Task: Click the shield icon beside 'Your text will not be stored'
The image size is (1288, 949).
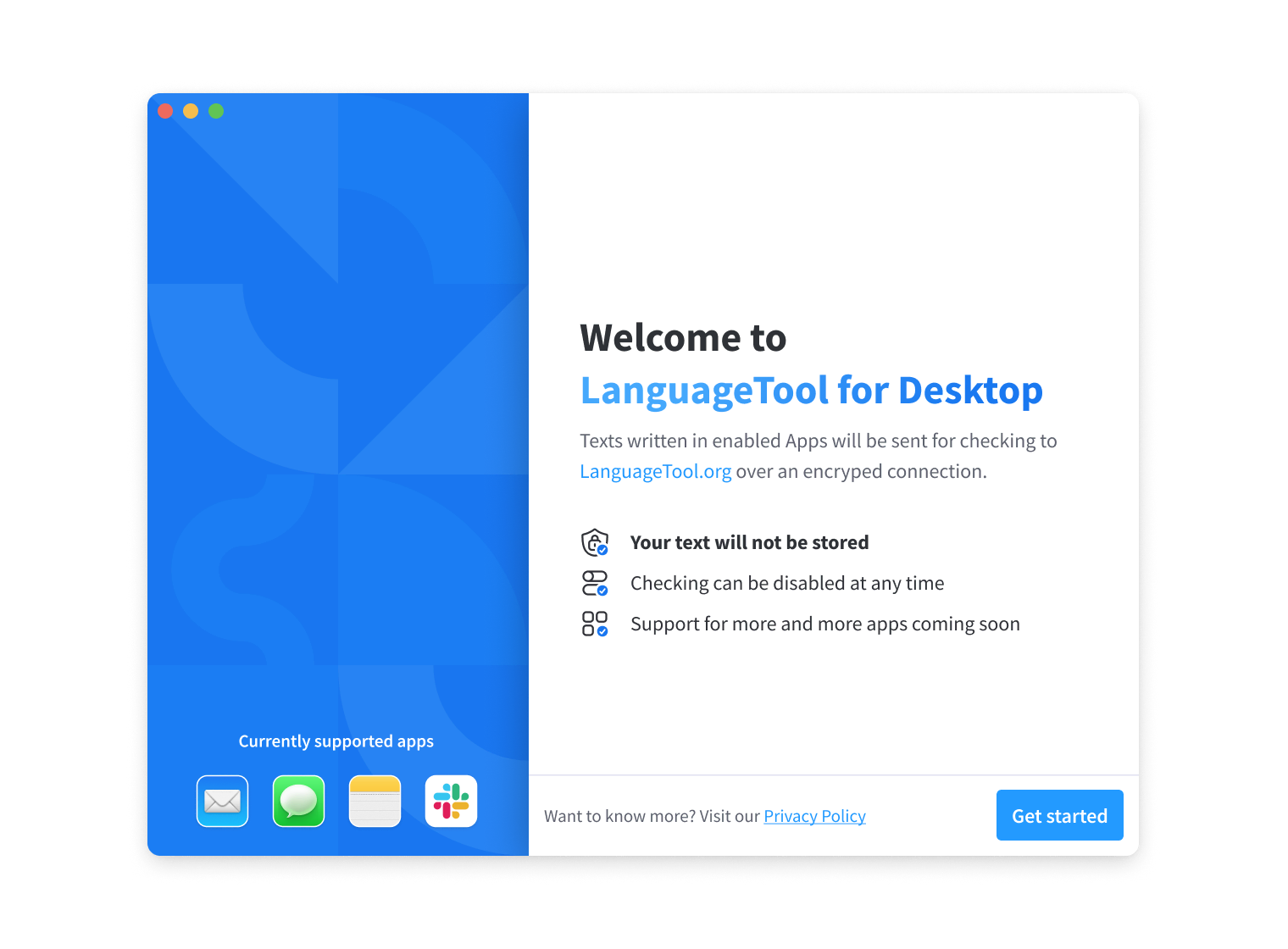Action: 594,542
